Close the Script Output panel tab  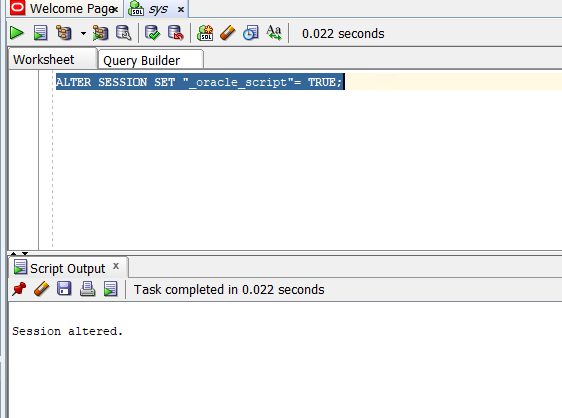tap(116, 266)
